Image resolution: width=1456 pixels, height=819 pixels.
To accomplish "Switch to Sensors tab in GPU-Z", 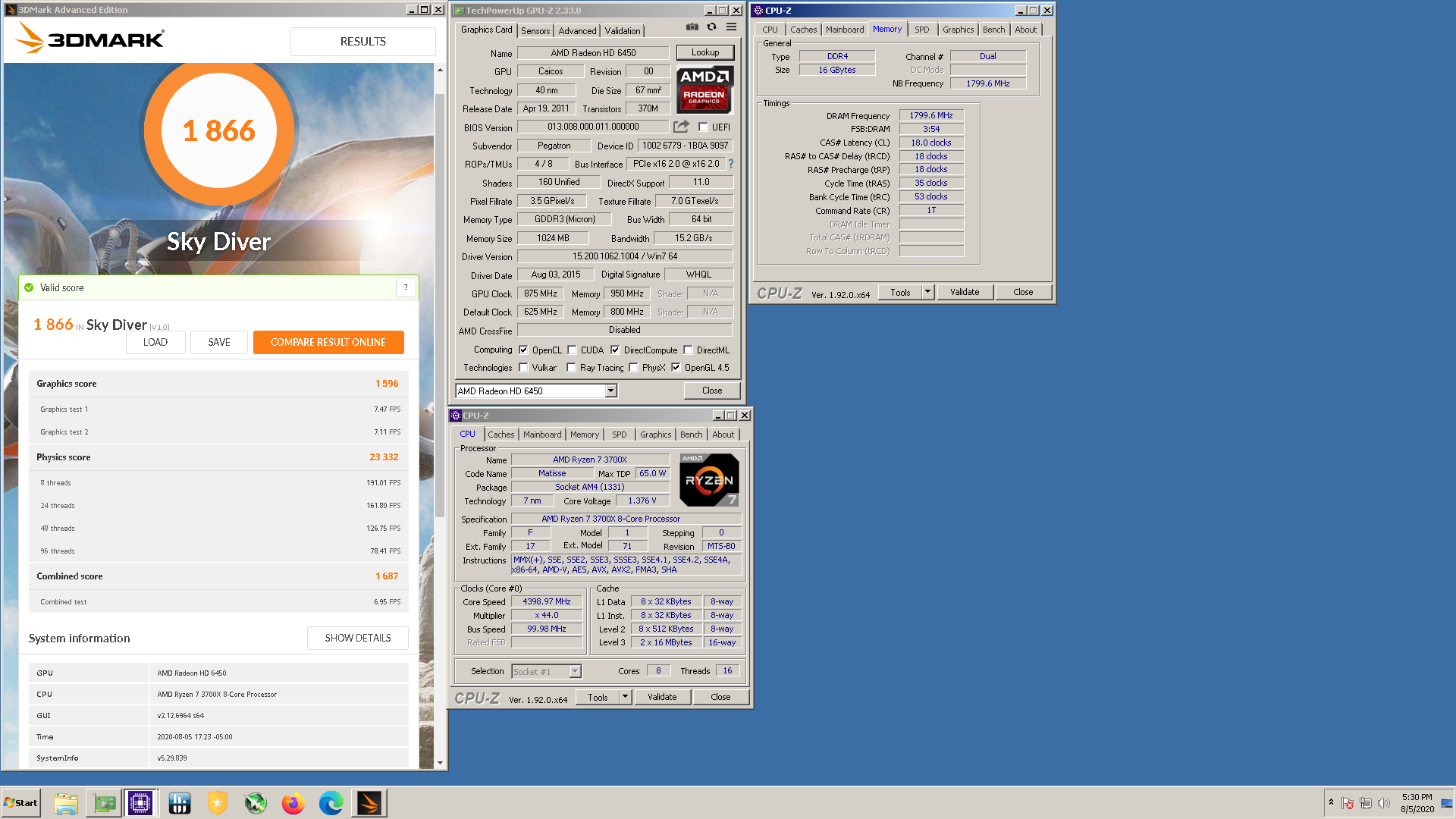I will coord(535,31).
